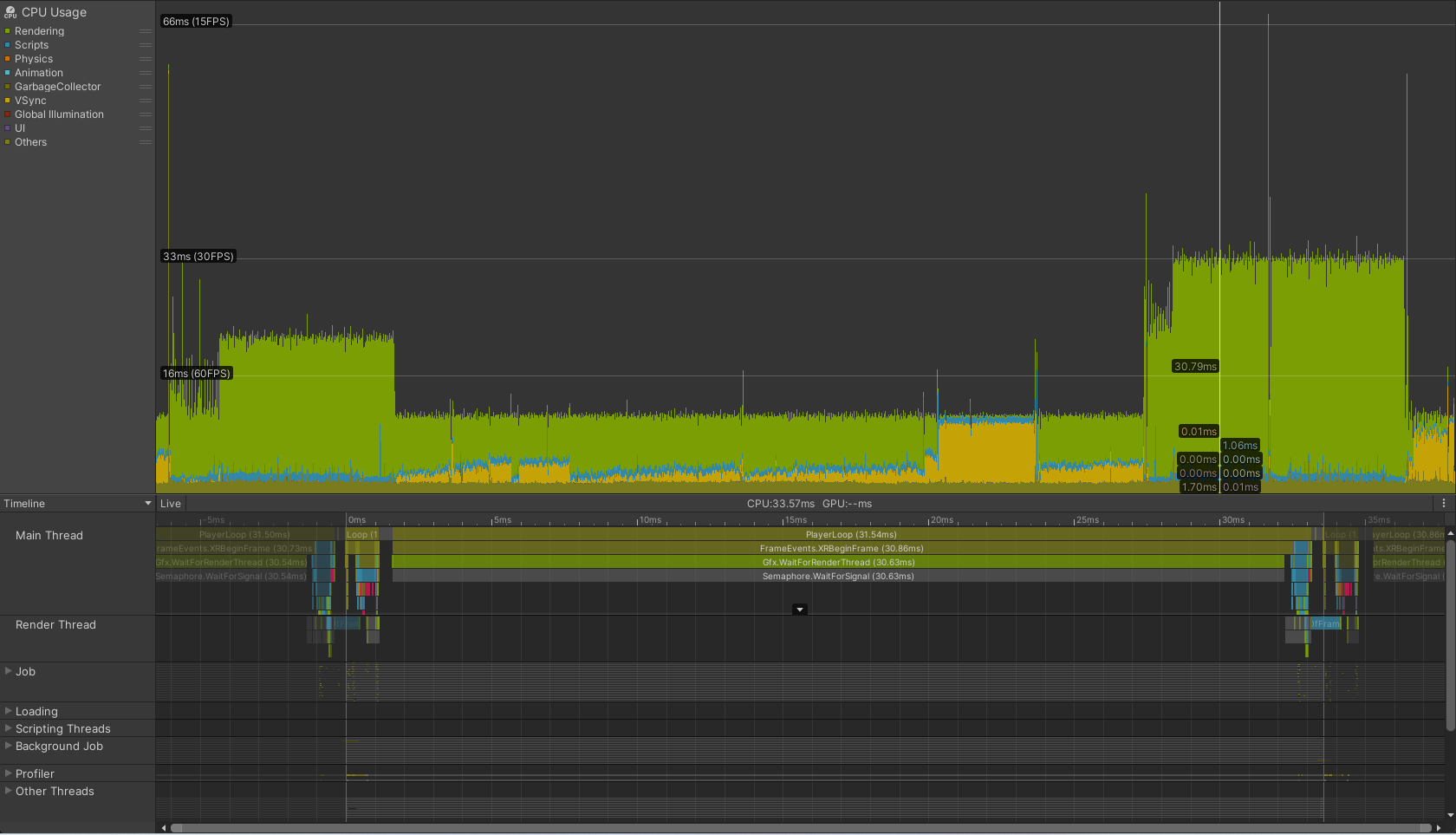Toggle the Animation category in the chart
Screen dimensions: 1456x835
[8, 73]
